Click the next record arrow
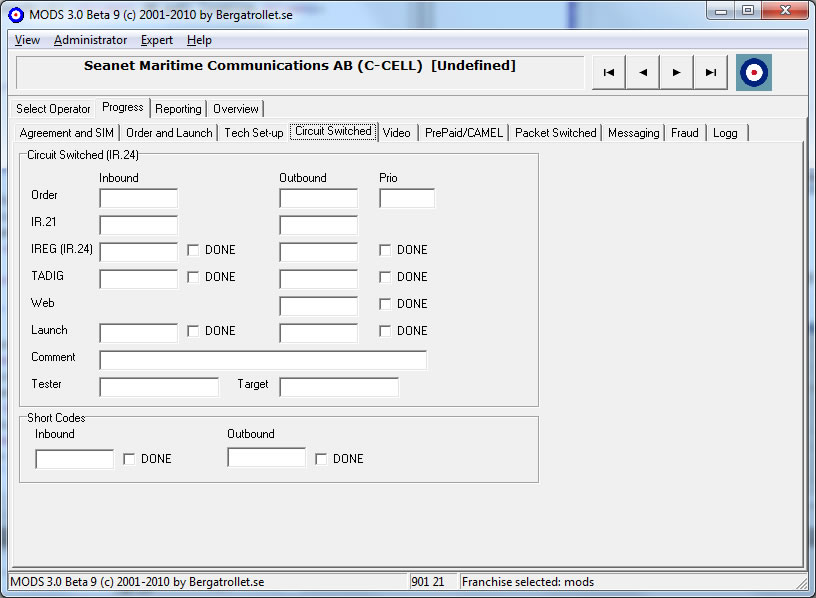The width and height of the screenshot is (816, 598). pyautogui.click(x=677, y=72)
